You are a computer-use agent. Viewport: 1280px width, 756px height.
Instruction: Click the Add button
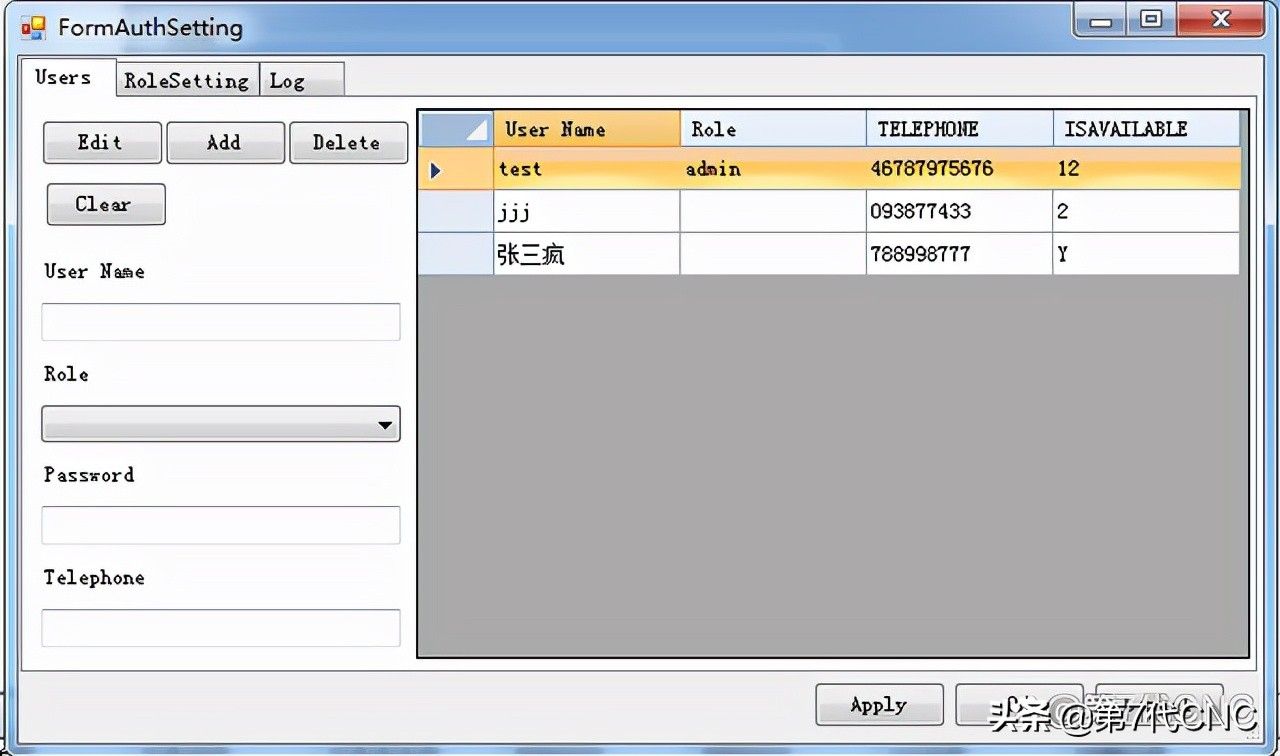tap(225, 143)
